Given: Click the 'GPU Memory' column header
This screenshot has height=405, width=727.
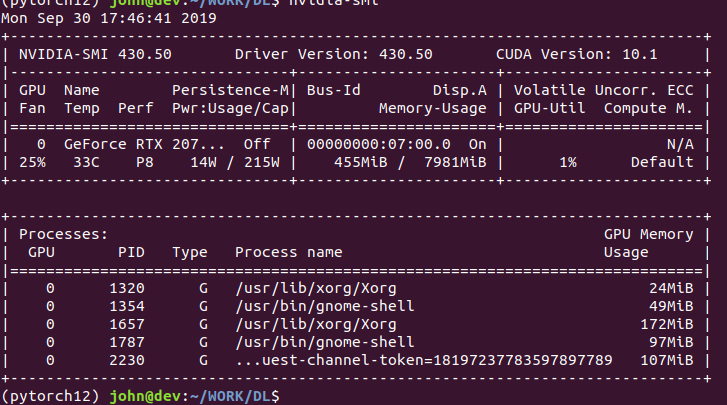Looking at the screenshot, I should 648,234.
